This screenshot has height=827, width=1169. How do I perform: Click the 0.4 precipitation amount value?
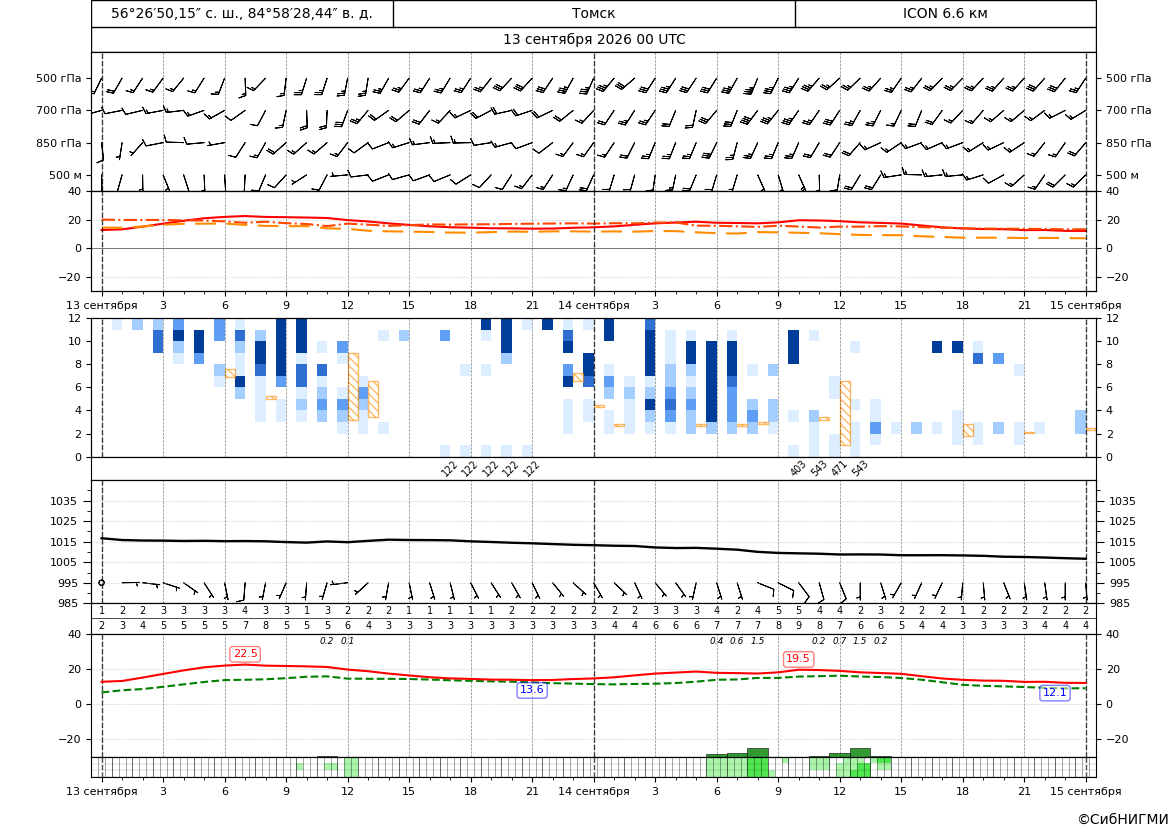716,641
